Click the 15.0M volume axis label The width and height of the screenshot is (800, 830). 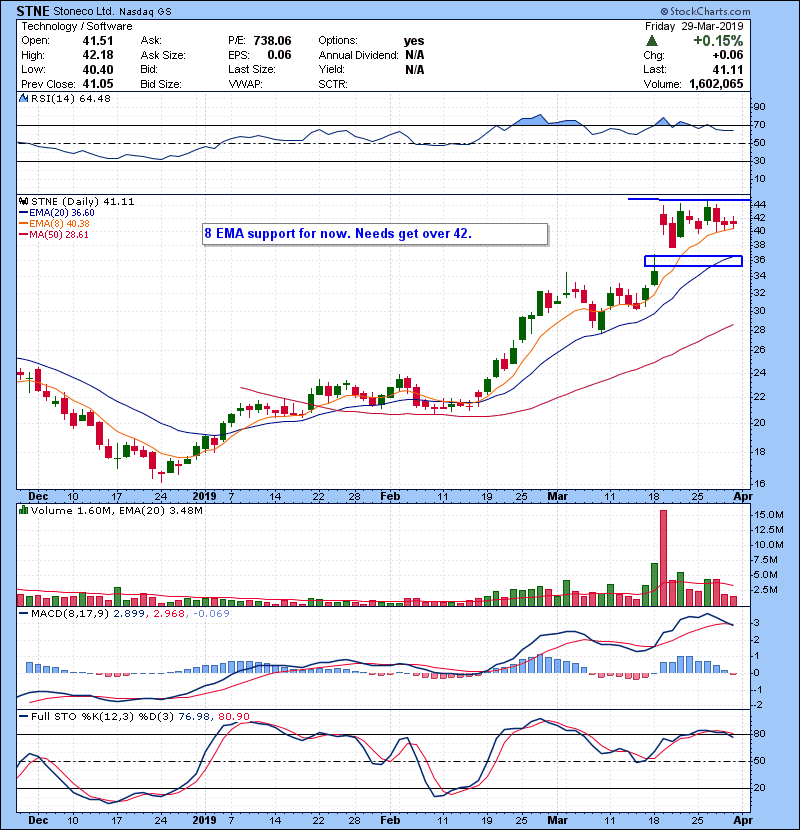(769, 515)
